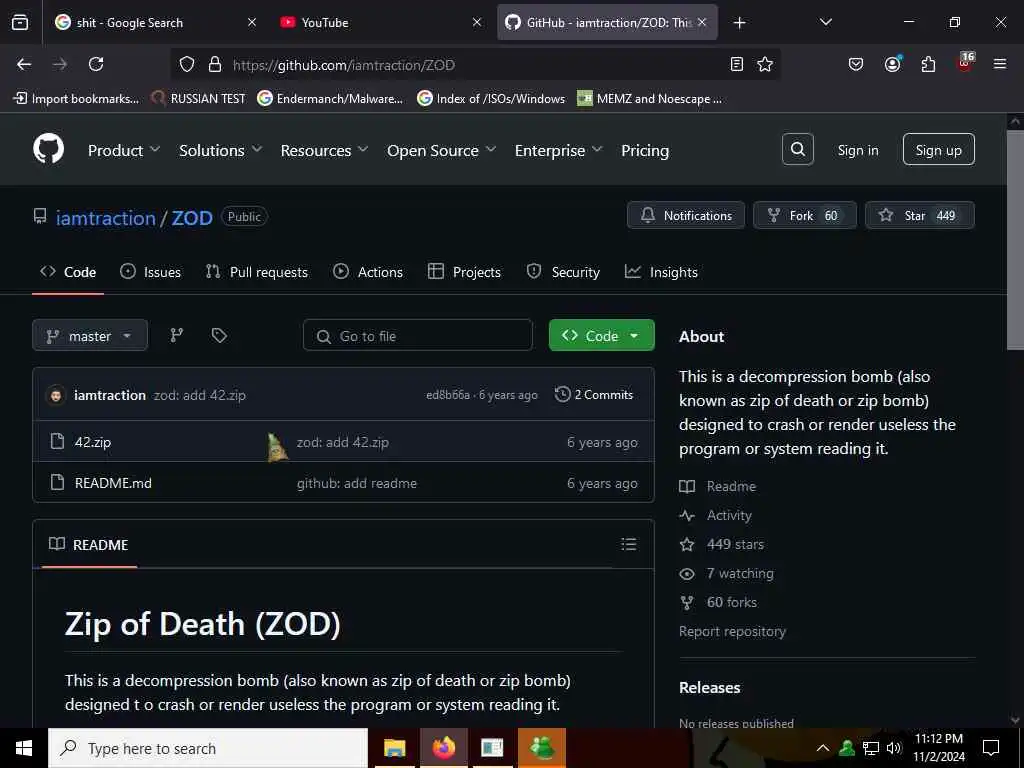Switch to the Issues tab
The width and height of the screenshot is (1024, 768).
(x=151, y=272)
